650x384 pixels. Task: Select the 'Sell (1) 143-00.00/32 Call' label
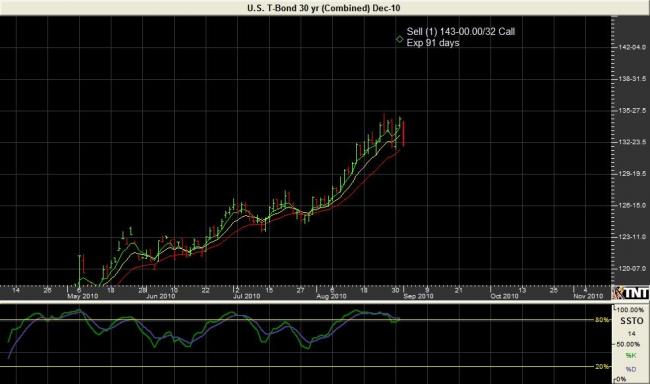(x=461, y=32)
